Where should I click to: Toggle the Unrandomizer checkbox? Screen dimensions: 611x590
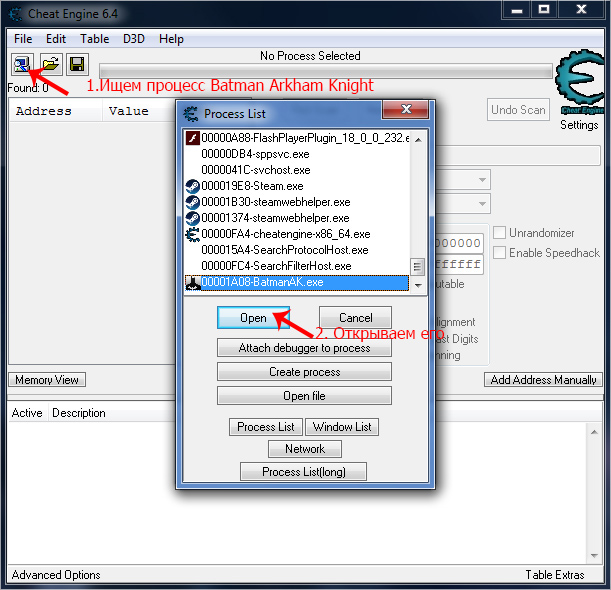[499, 233]
